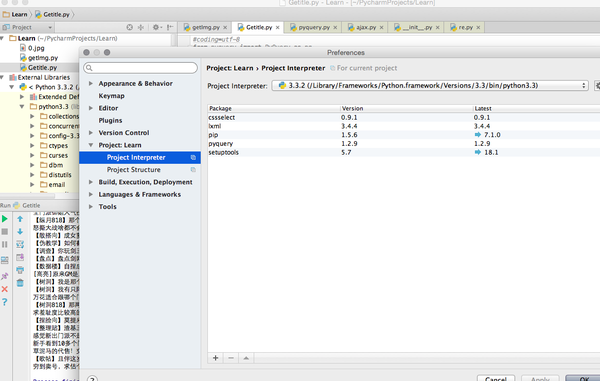Select the pip package row

pos(404,135)
